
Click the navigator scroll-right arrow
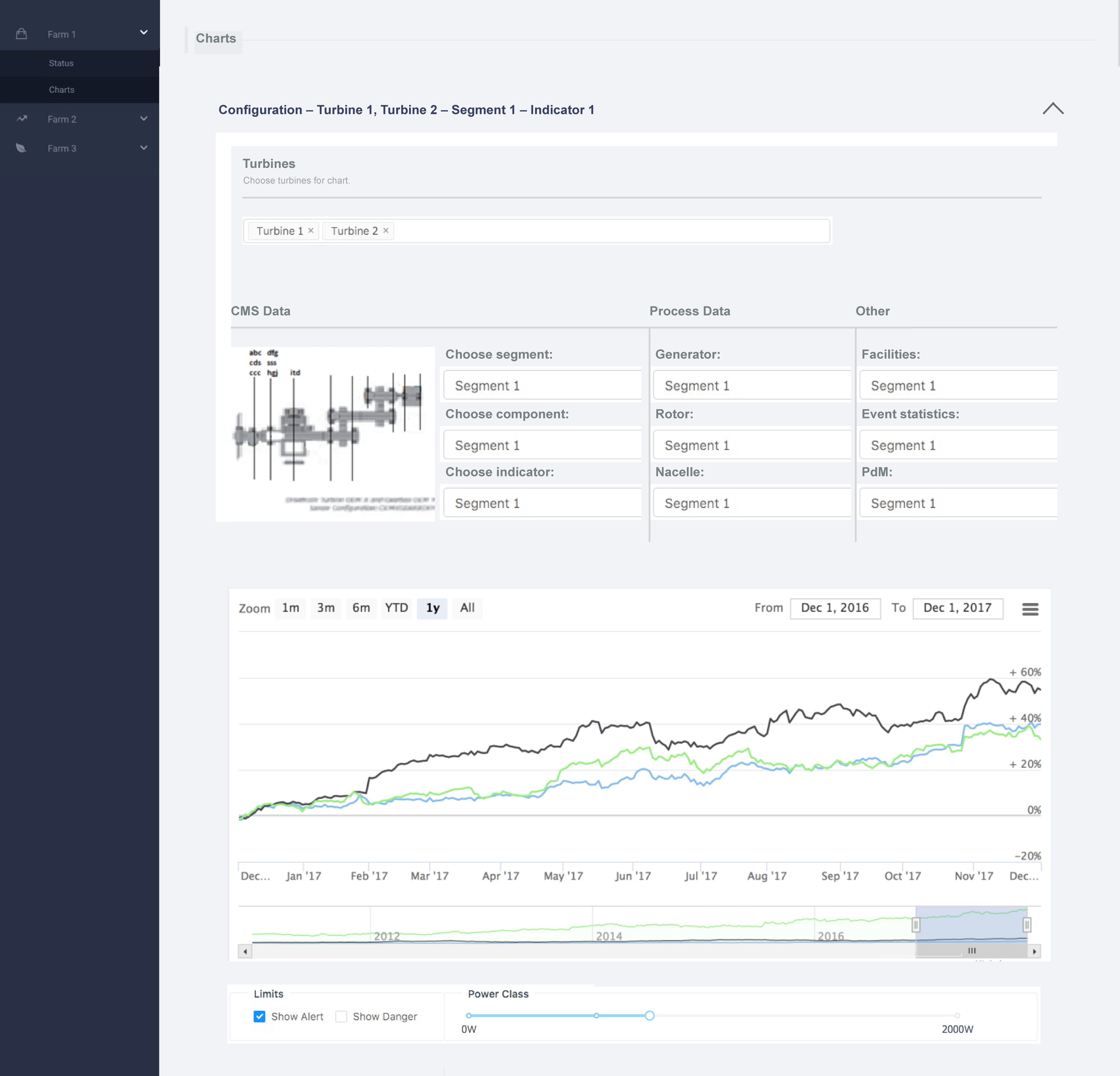tap(1034, 951)
